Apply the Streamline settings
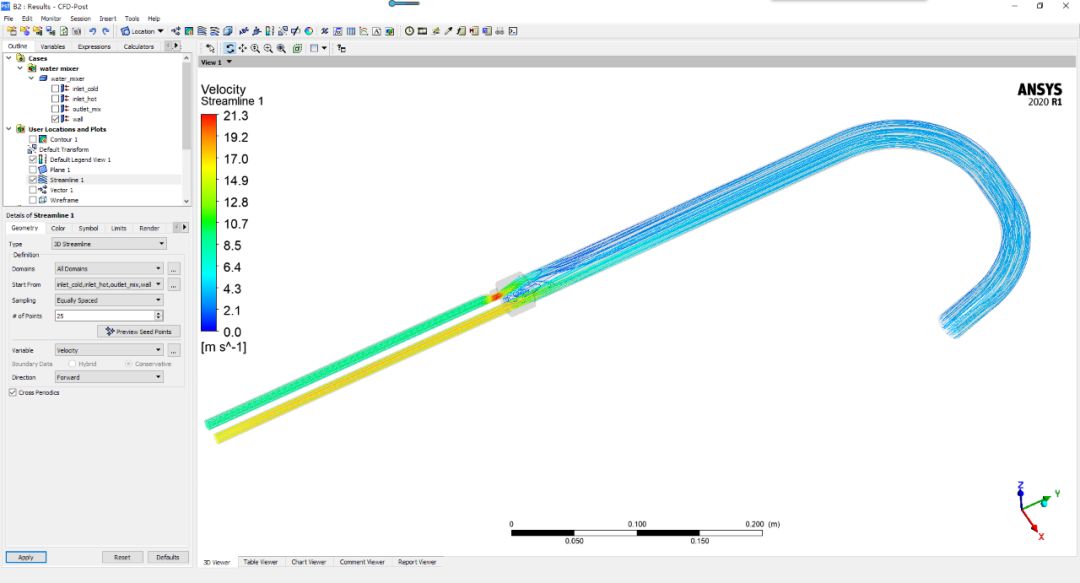 [x=26, y=557]
